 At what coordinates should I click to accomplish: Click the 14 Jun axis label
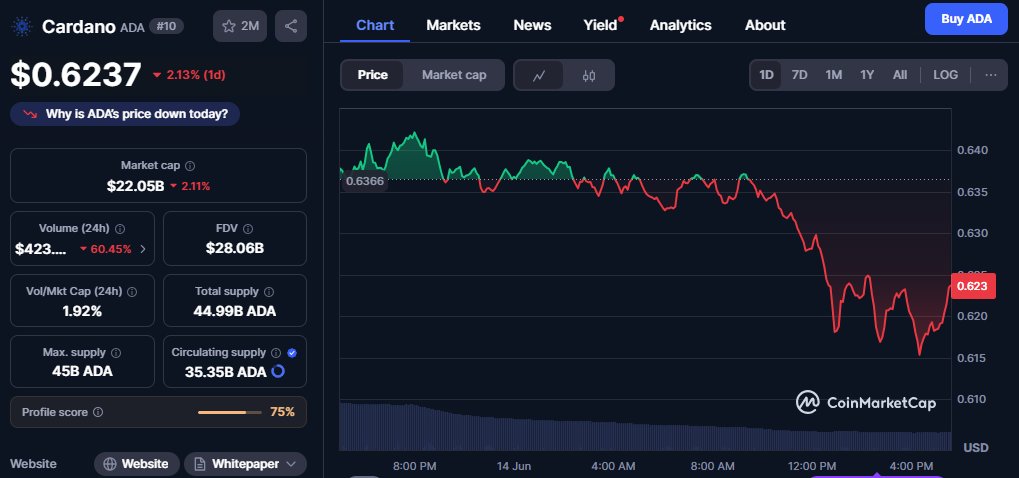click(x=513, y=466)
